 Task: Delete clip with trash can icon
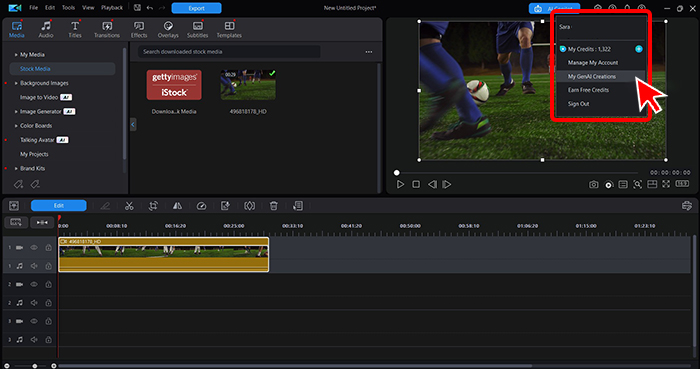[x=274, y=206]
